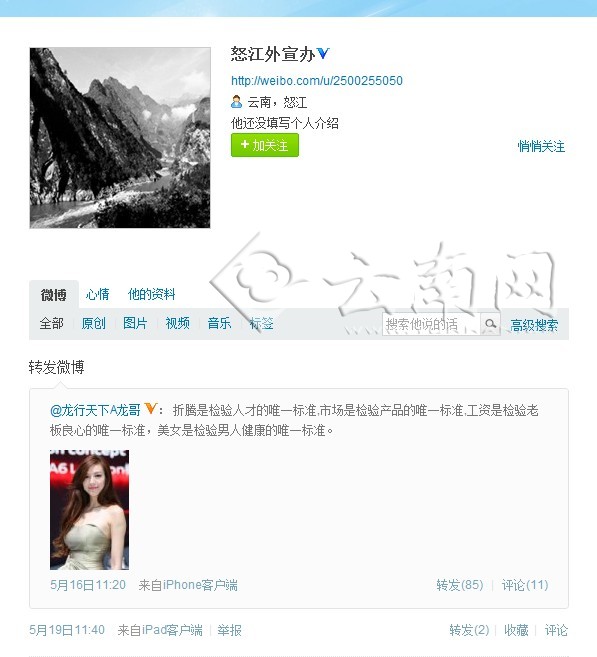Open the mountain river profile picture
The image size is (597, 657).
coord(120,138)
